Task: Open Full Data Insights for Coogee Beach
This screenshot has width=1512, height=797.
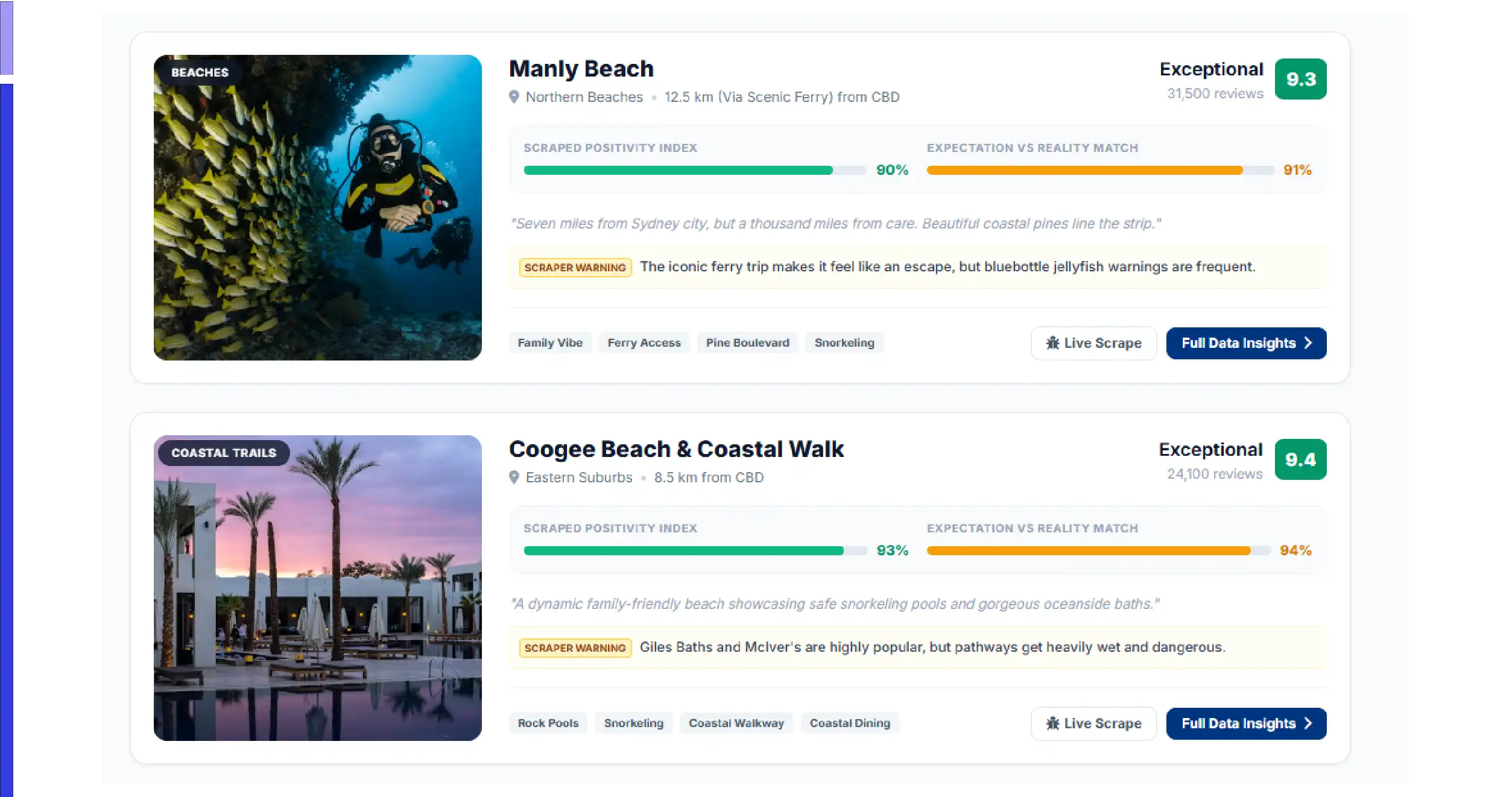Action: (x=1246, y=723)
